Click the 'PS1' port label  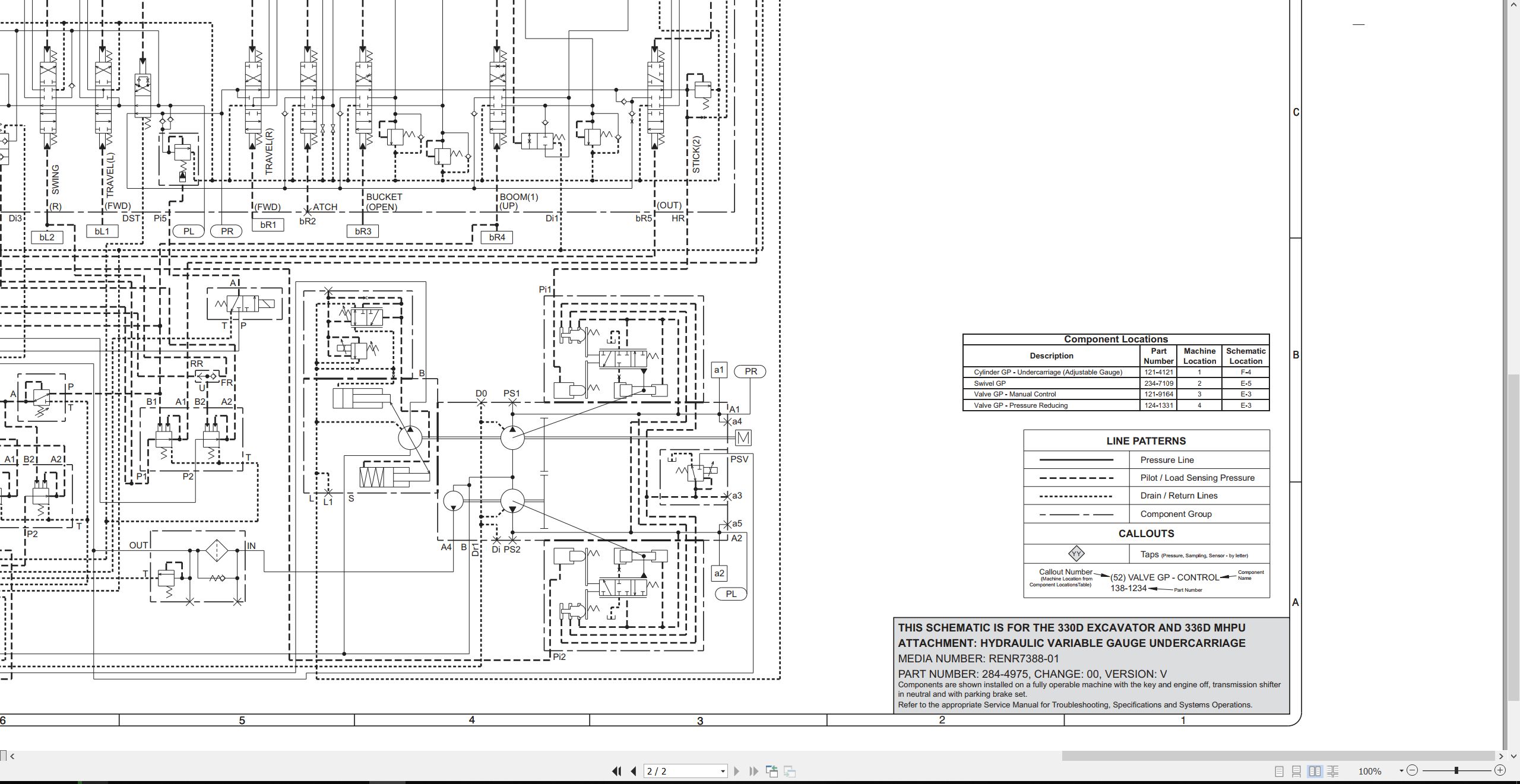(x=511, y=393)
